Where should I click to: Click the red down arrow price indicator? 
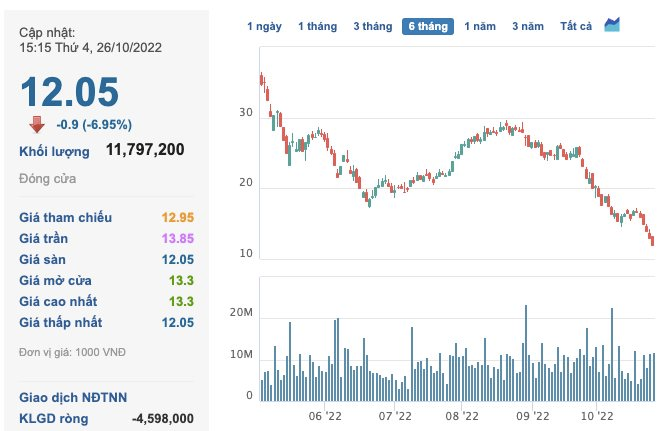(36, 124)
